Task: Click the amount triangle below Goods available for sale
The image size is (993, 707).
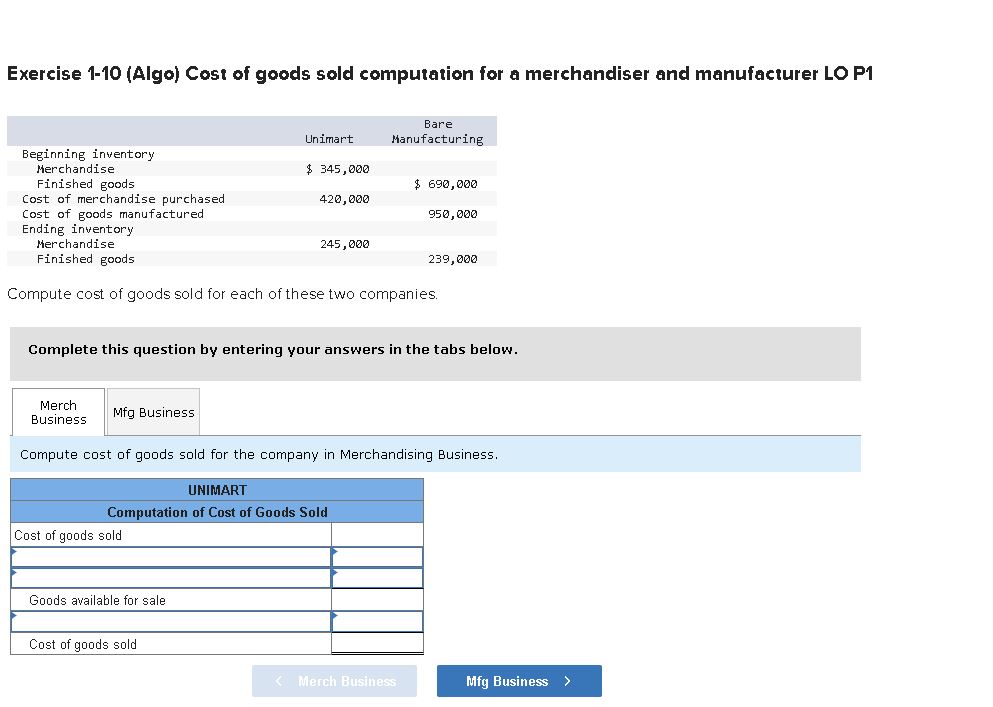Action: tap(334, 617)
